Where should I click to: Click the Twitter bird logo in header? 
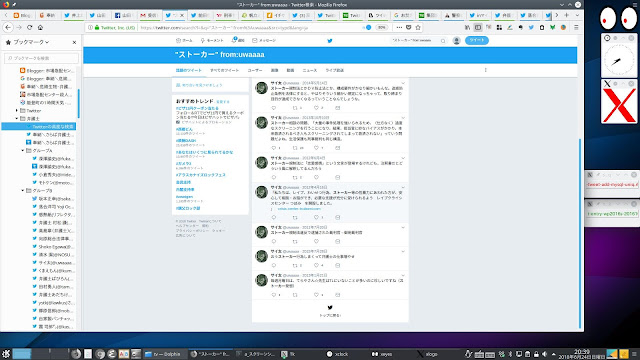330,41
